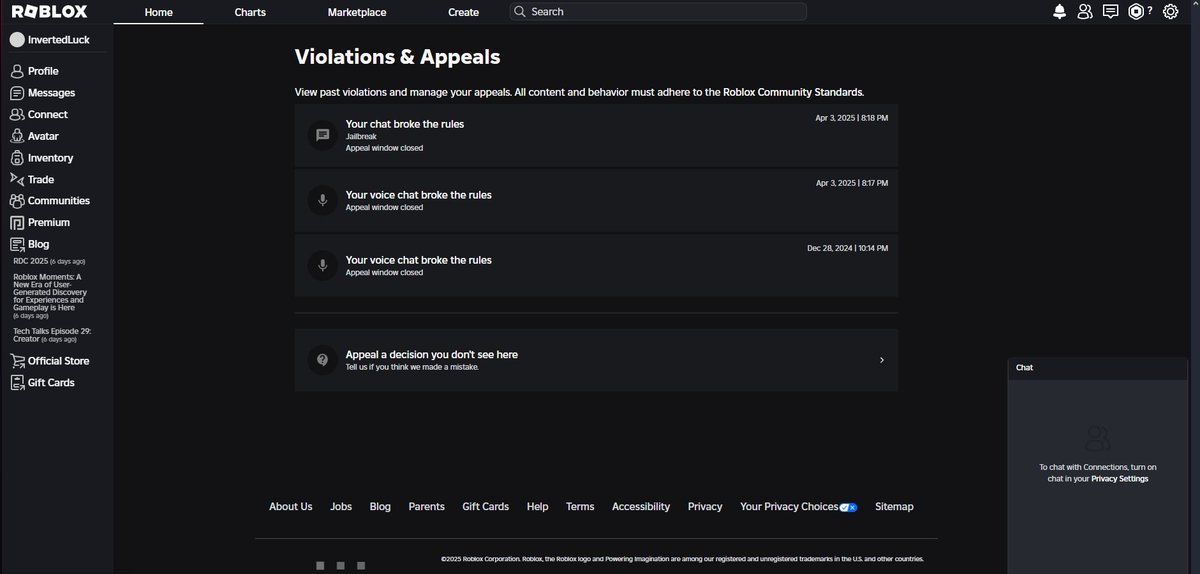Open the Messages sidebar link

coord(51,93)
